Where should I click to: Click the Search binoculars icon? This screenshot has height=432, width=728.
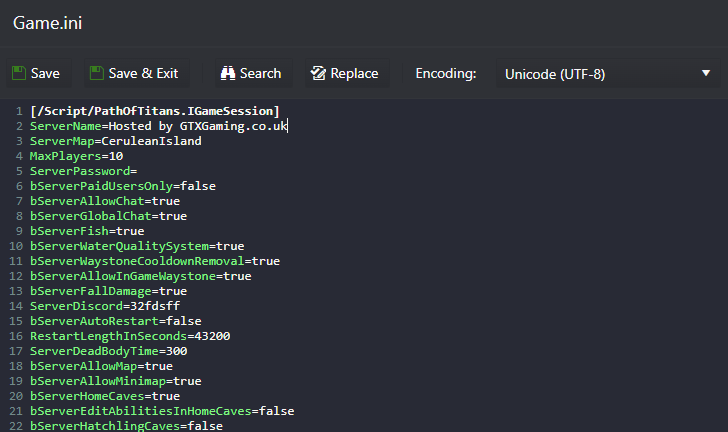pyautogui.click(x=228, y=73)
